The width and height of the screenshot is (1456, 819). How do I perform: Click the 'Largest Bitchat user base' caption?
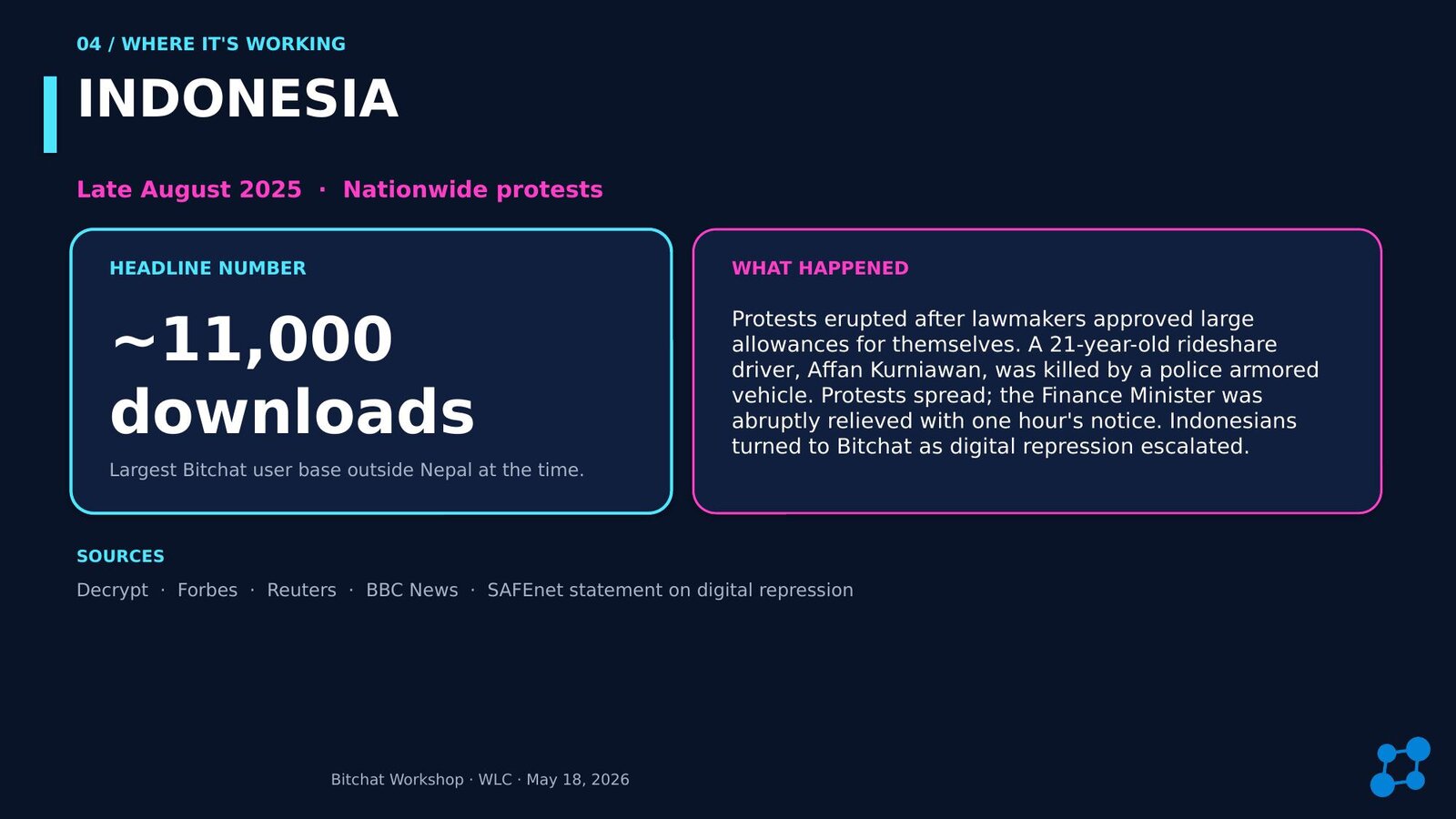click(347, 470)
